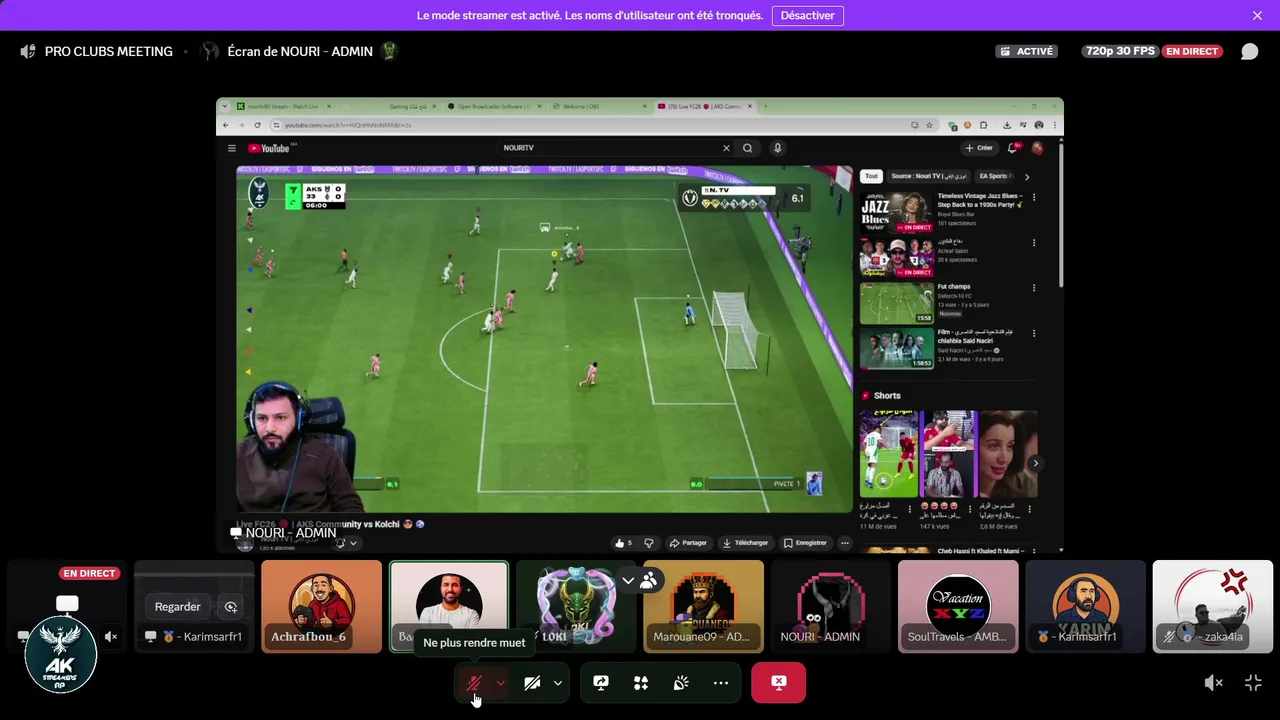This screenshot has height=720, width=1280.
Task: Show more filter chips with right arrow
Action: click(1026, 176)
